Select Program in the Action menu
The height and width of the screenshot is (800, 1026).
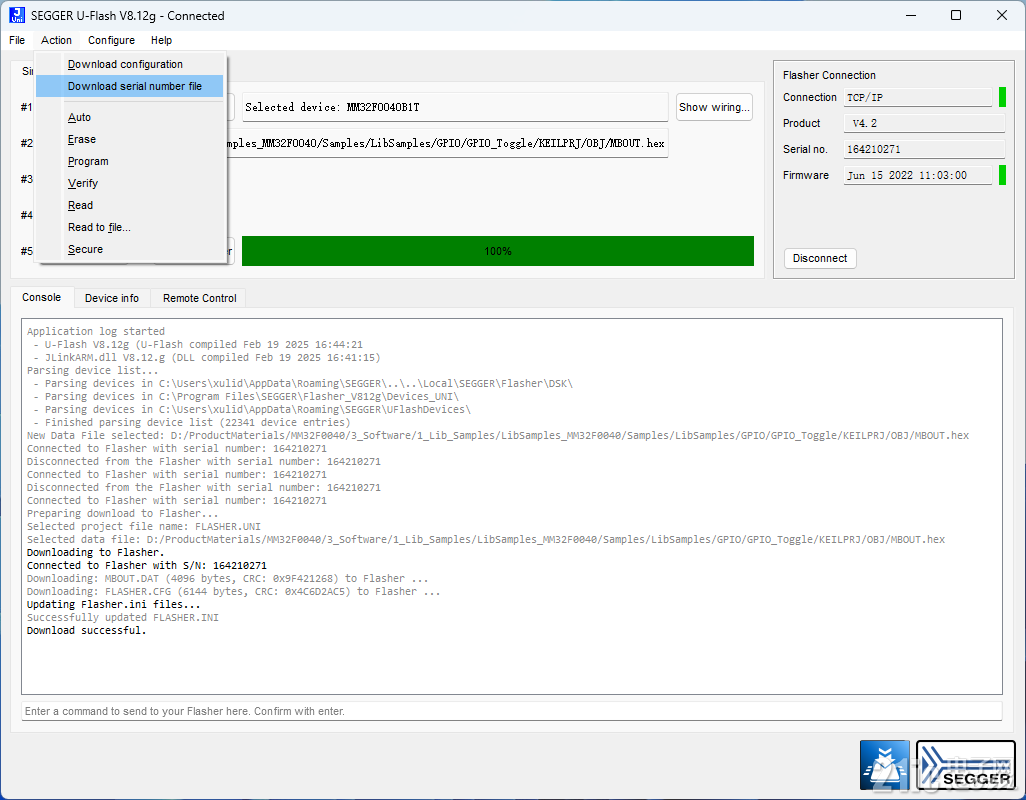pos(130,161)
